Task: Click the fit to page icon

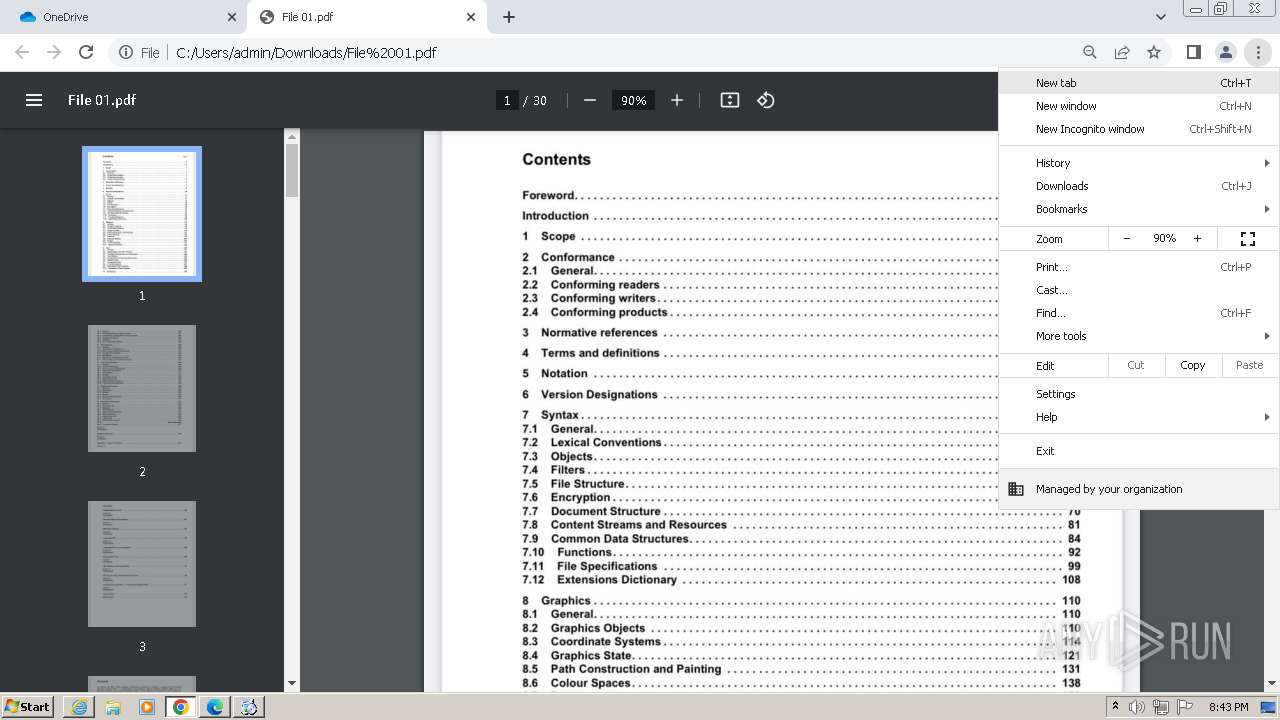Action: pos(730,100)
